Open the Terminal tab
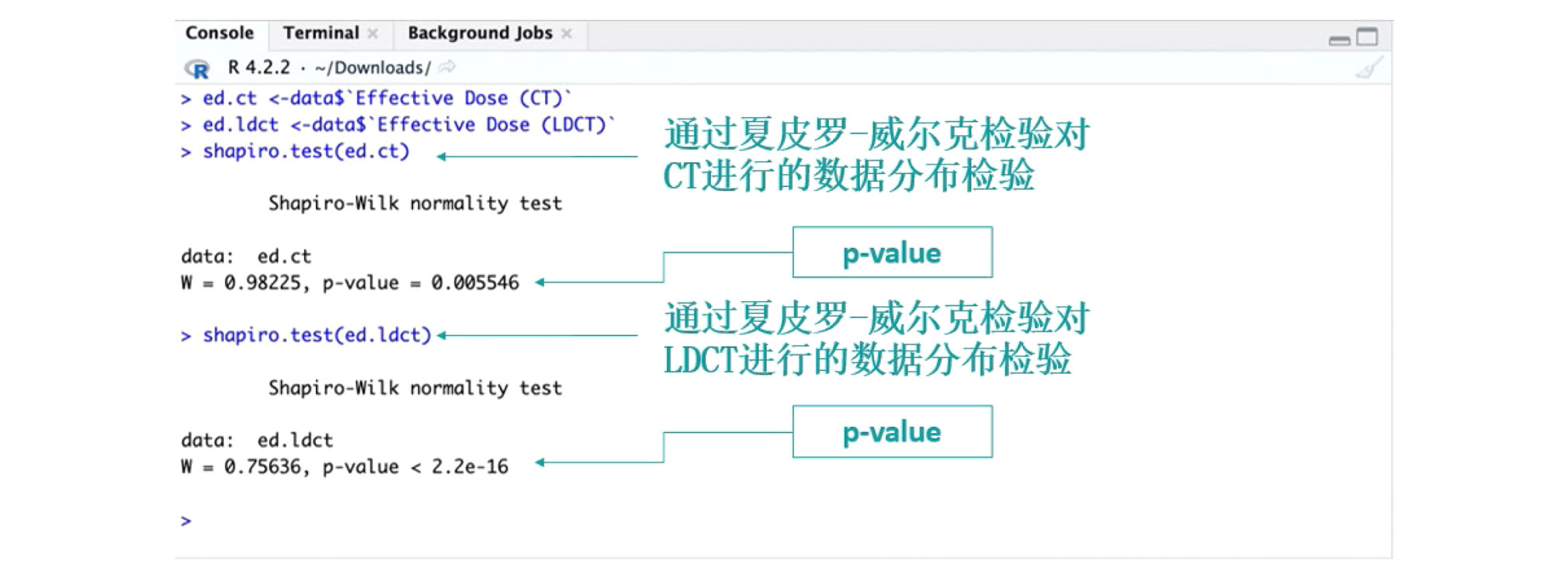The height and width of the screenshot is (578, 1568). (320, 33)
